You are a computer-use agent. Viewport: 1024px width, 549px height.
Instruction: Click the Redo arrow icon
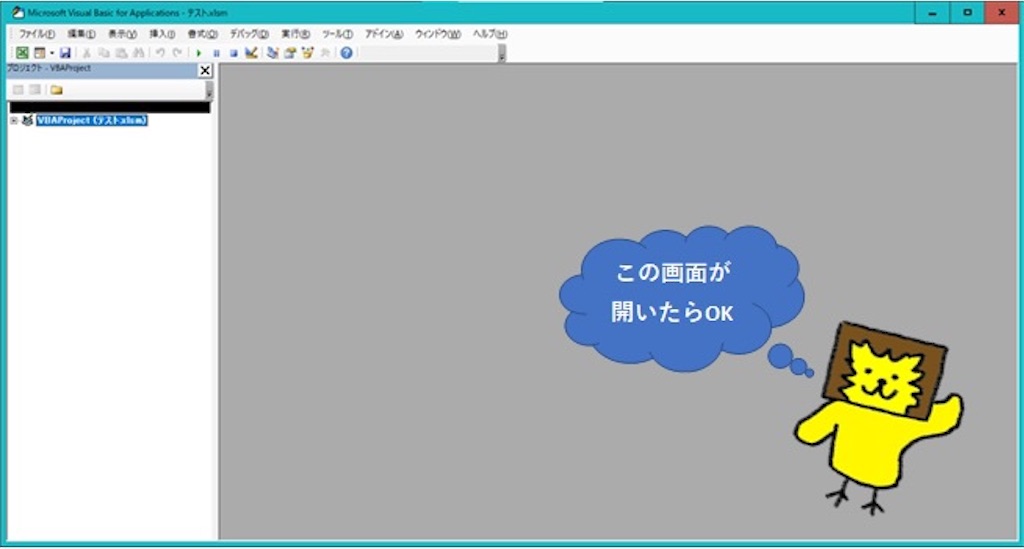[x=177, y=53]
